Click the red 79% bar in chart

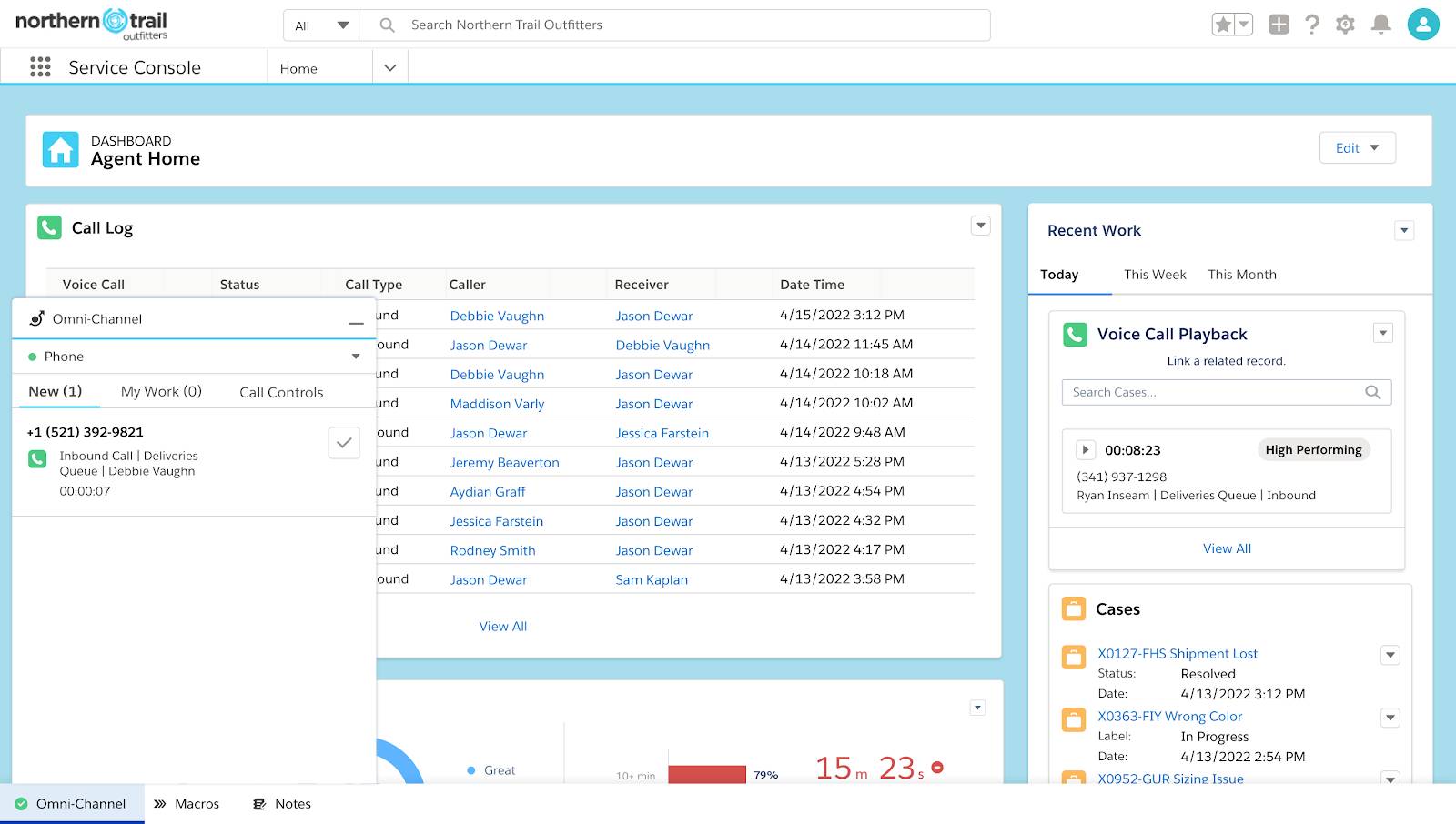(707, 774)
